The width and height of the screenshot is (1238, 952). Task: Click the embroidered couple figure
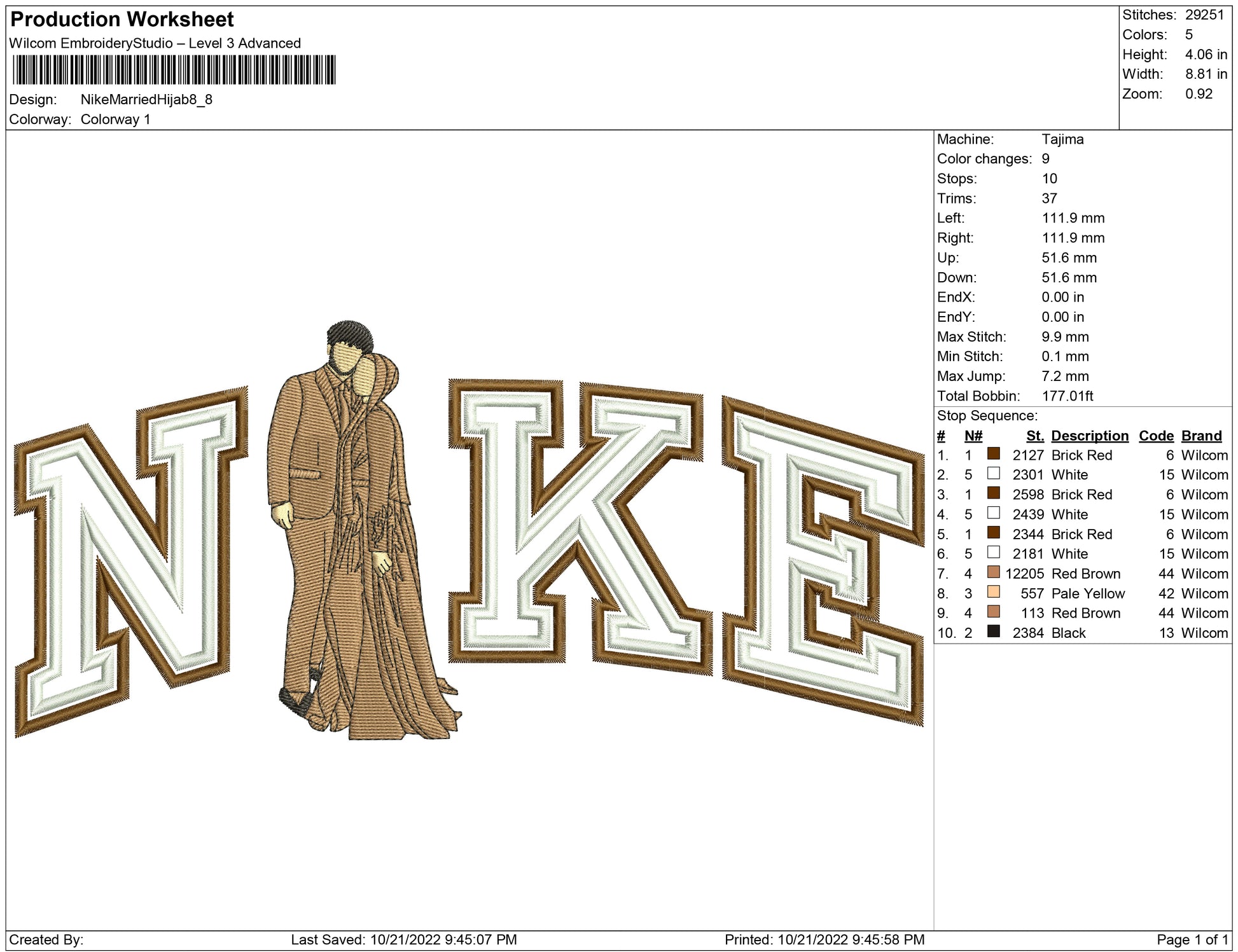356,541
